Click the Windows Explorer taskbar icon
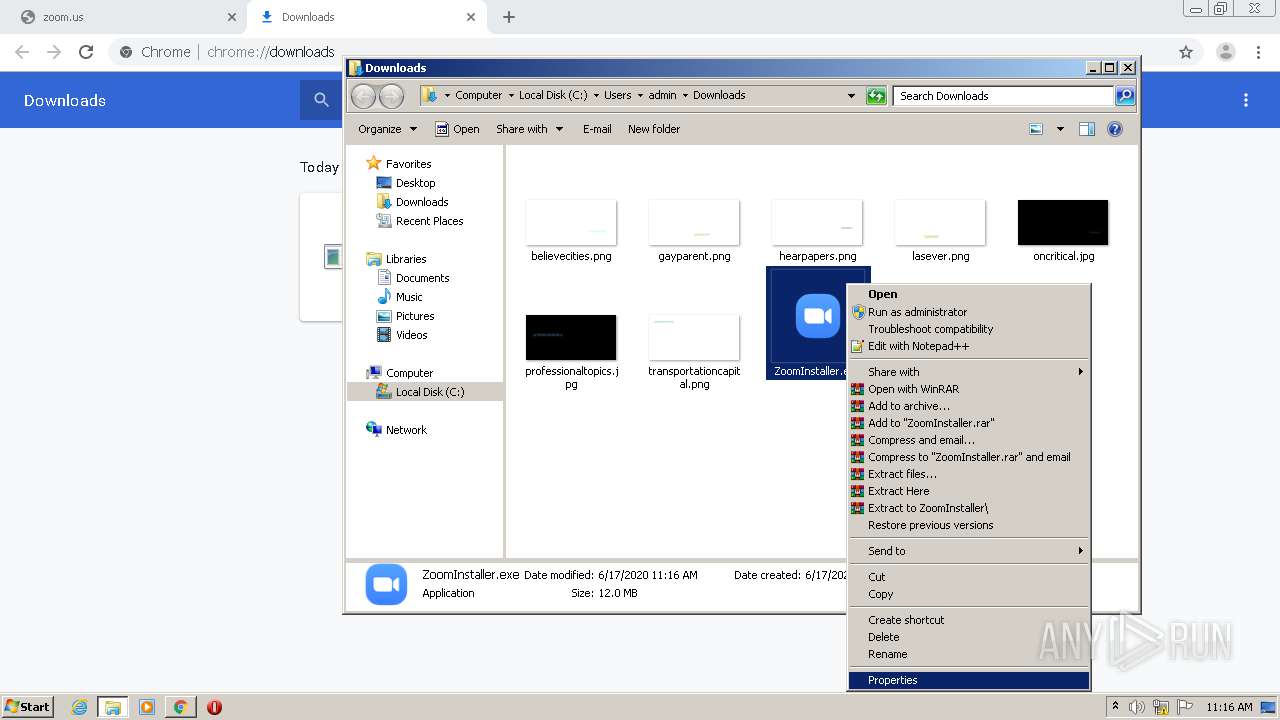Viewport: 1280px width, 720px height. 113,707
